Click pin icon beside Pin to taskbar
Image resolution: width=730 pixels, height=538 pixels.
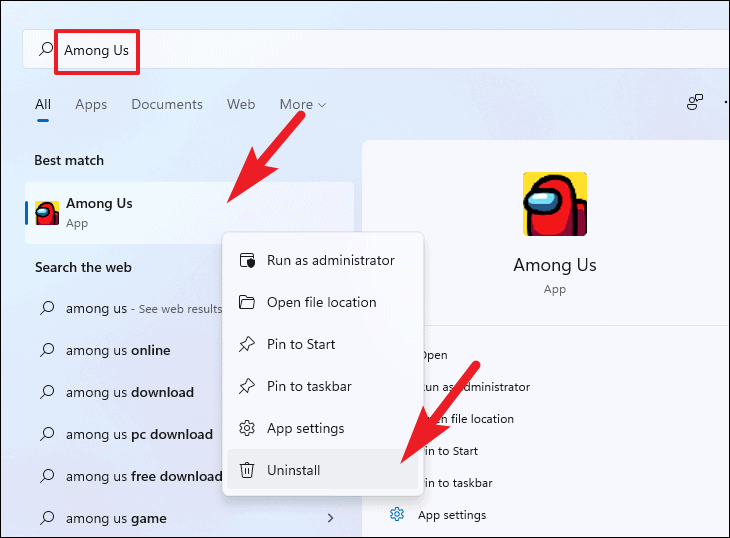pos(247,386)
